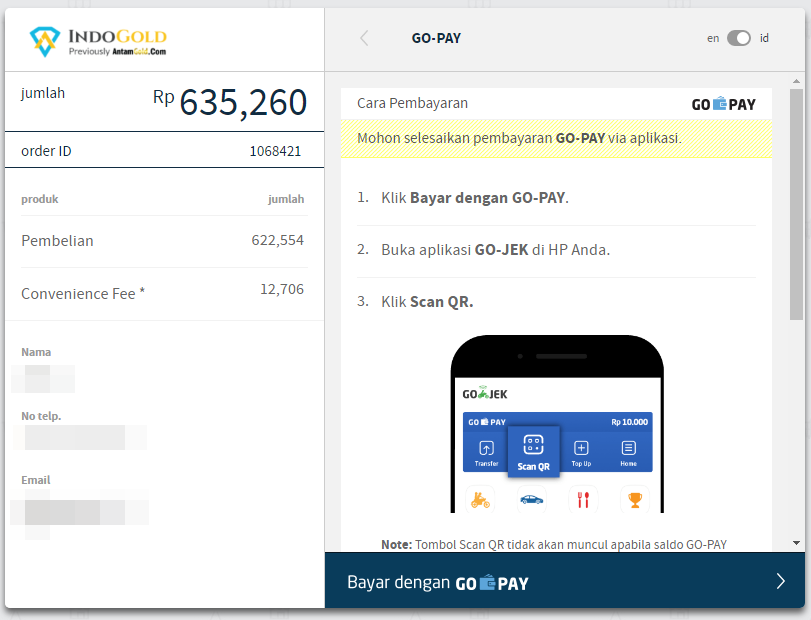811x620 pixels.
Task: Toggle language switch between en and id
Action: click(x=739, y=38)
